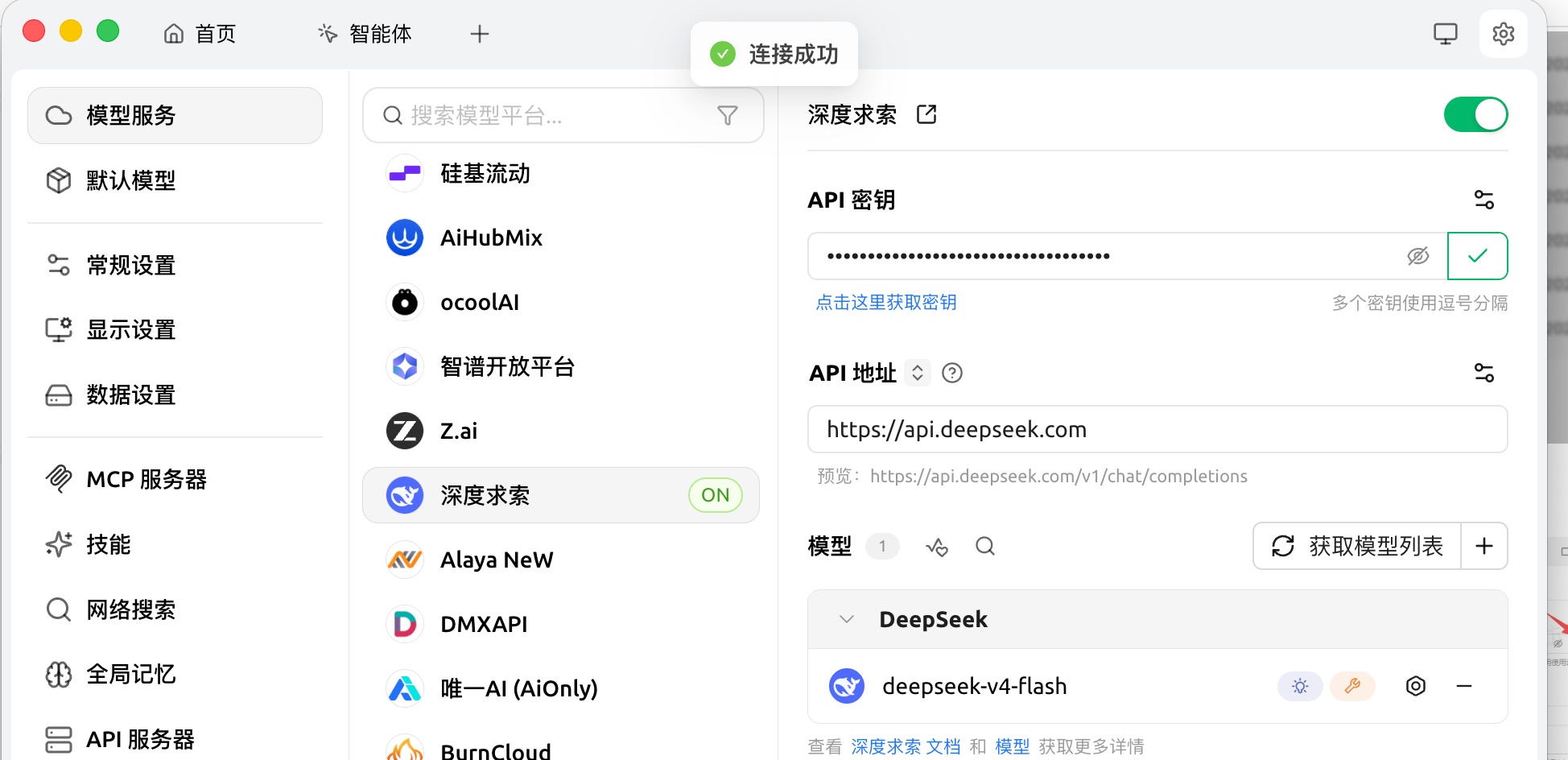Open the API 地址 type selector

(917, 373)
